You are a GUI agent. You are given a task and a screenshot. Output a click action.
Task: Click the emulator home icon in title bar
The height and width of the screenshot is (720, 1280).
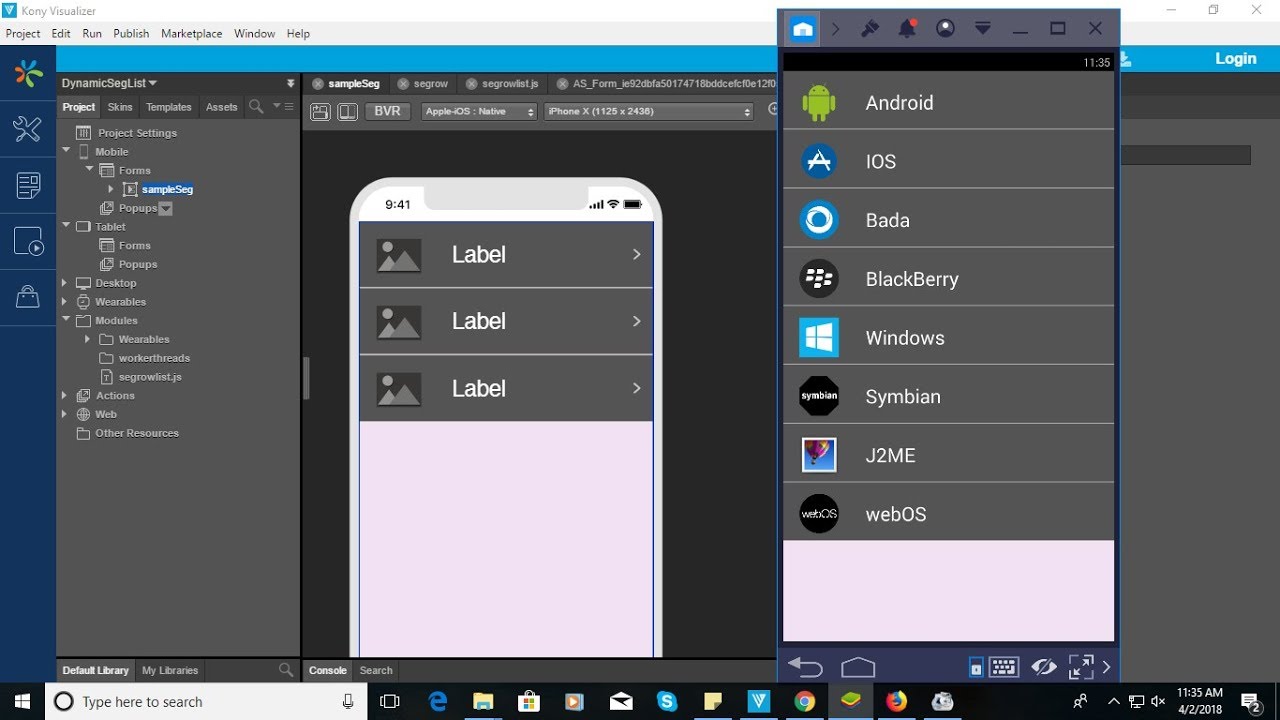point(802,29)
